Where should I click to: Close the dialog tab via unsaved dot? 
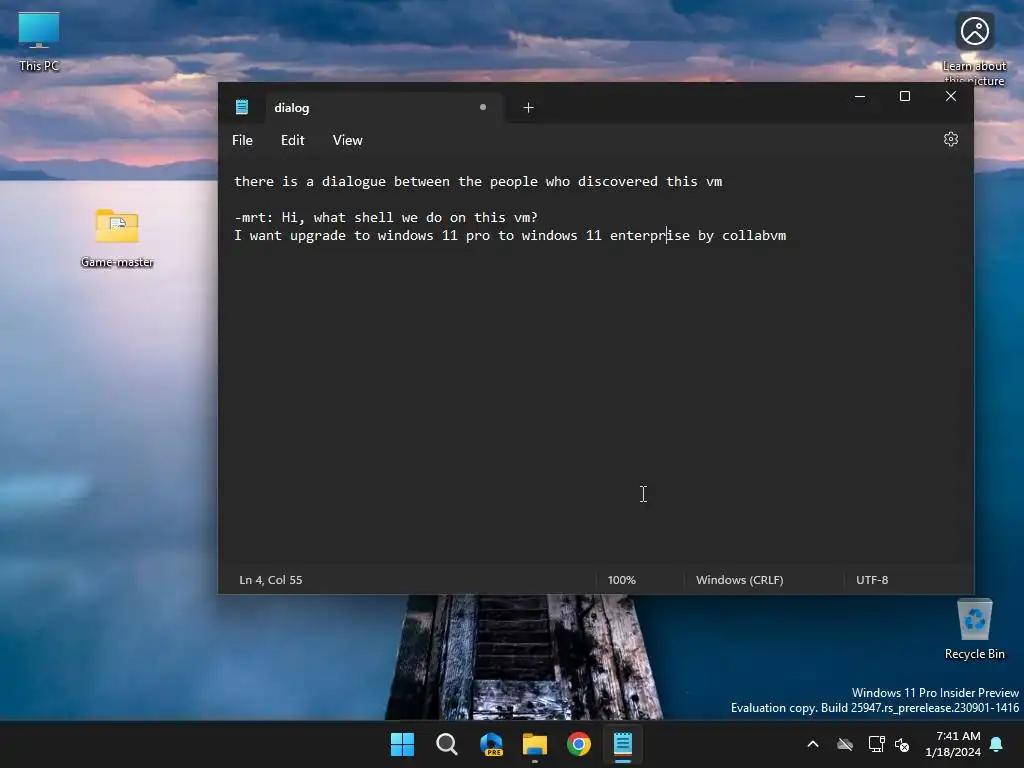pos(483,107)
